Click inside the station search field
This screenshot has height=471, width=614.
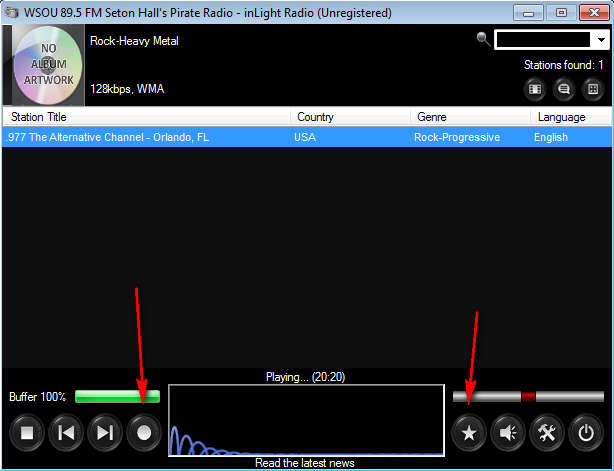543,40
